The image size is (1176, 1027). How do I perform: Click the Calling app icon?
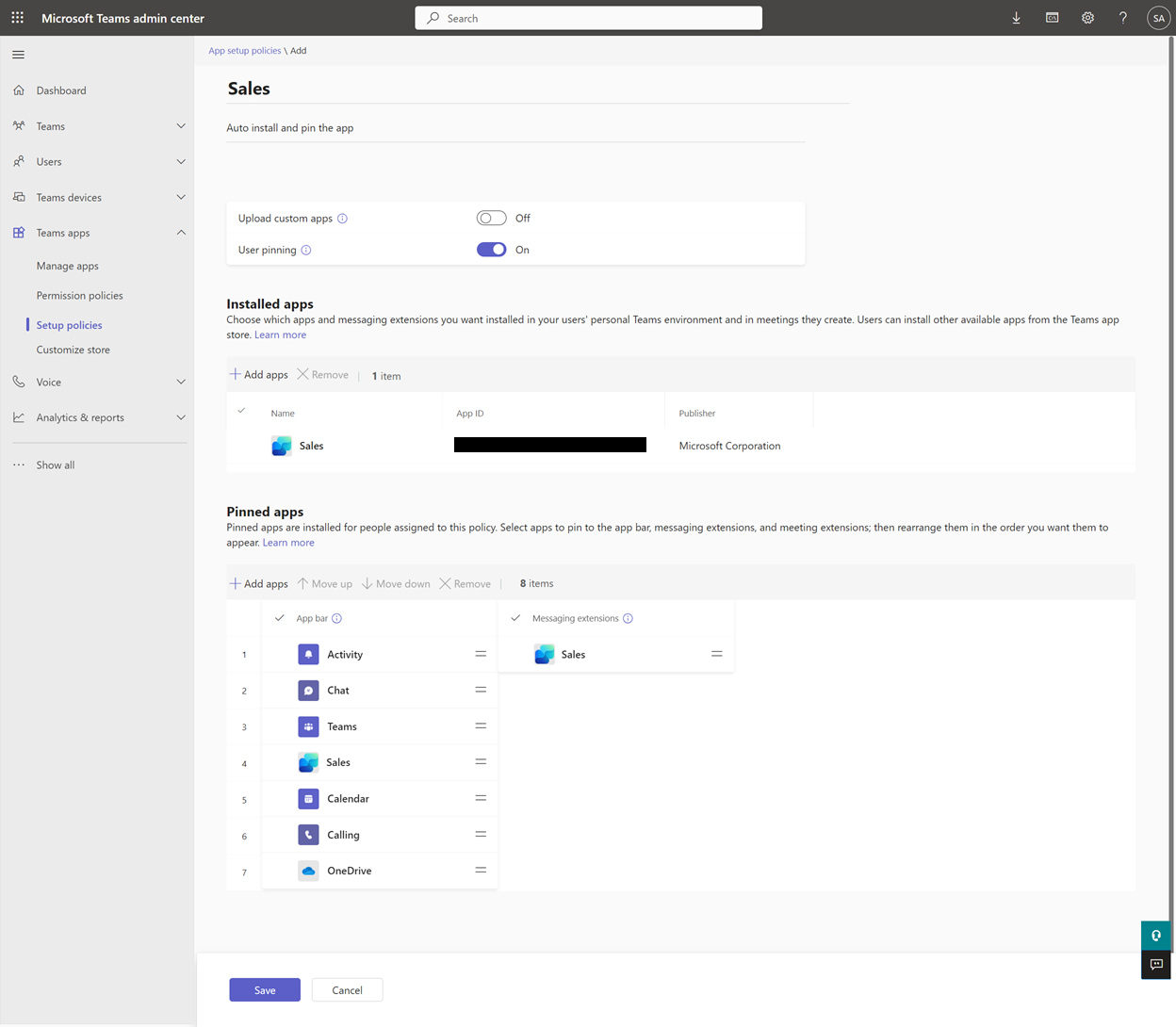pyautogui.click(x=308, y=835)
